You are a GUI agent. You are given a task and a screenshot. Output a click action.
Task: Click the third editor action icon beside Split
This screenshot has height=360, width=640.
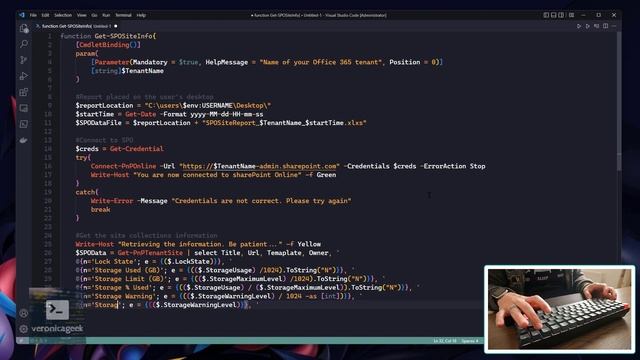[596, 26]
